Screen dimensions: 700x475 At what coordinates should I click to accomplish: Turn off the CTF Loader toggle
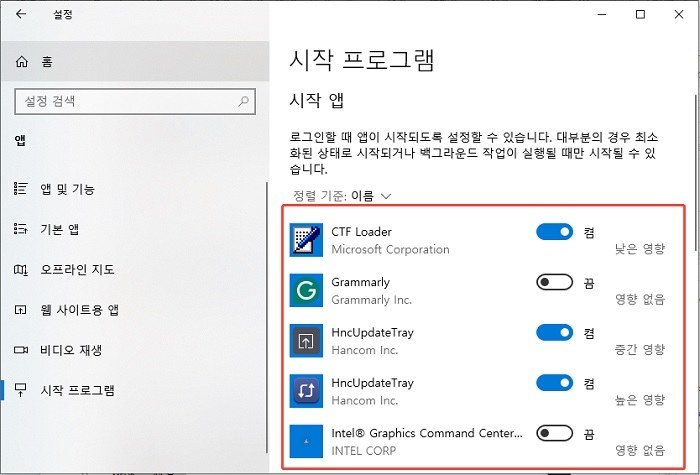[x=554, y=232]
